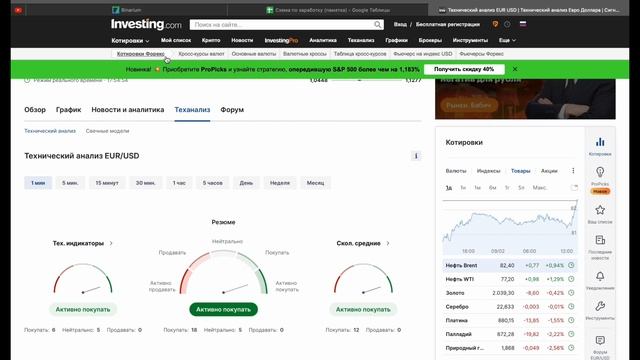
Task: Switch to the Google Таблицы browser tab
Action: [328, 10]
